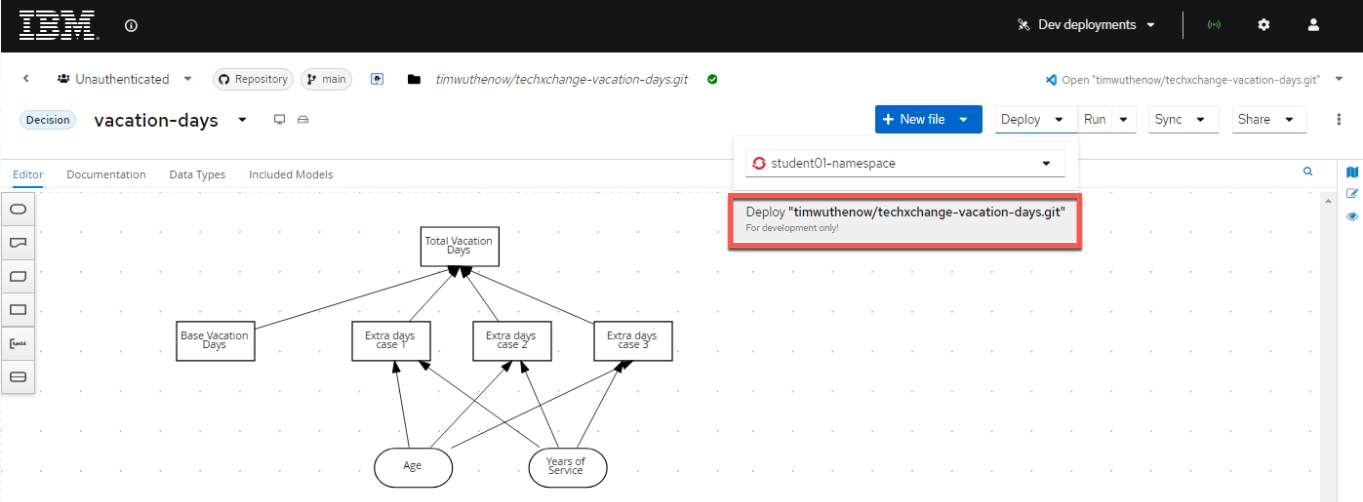Open the Deploy dropdown
Screen dimensions: 1363x502
pyautogui.click(x=1036, y=119)
